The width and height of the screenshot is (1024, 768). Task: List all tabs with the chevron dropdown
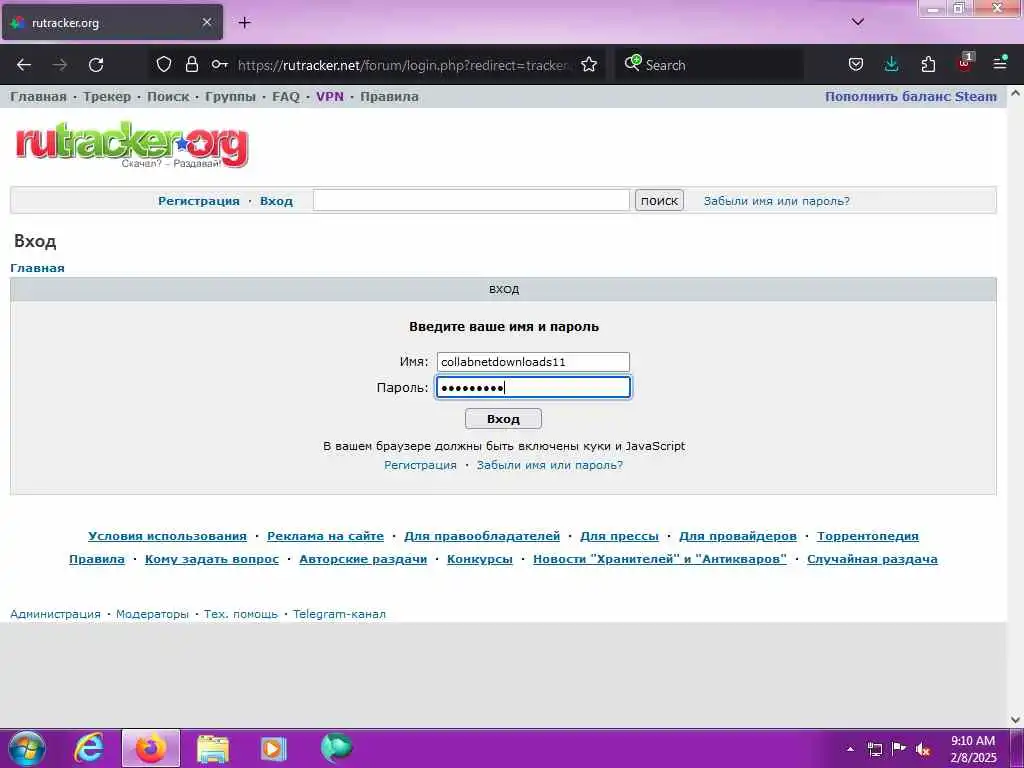pos(858,22)
